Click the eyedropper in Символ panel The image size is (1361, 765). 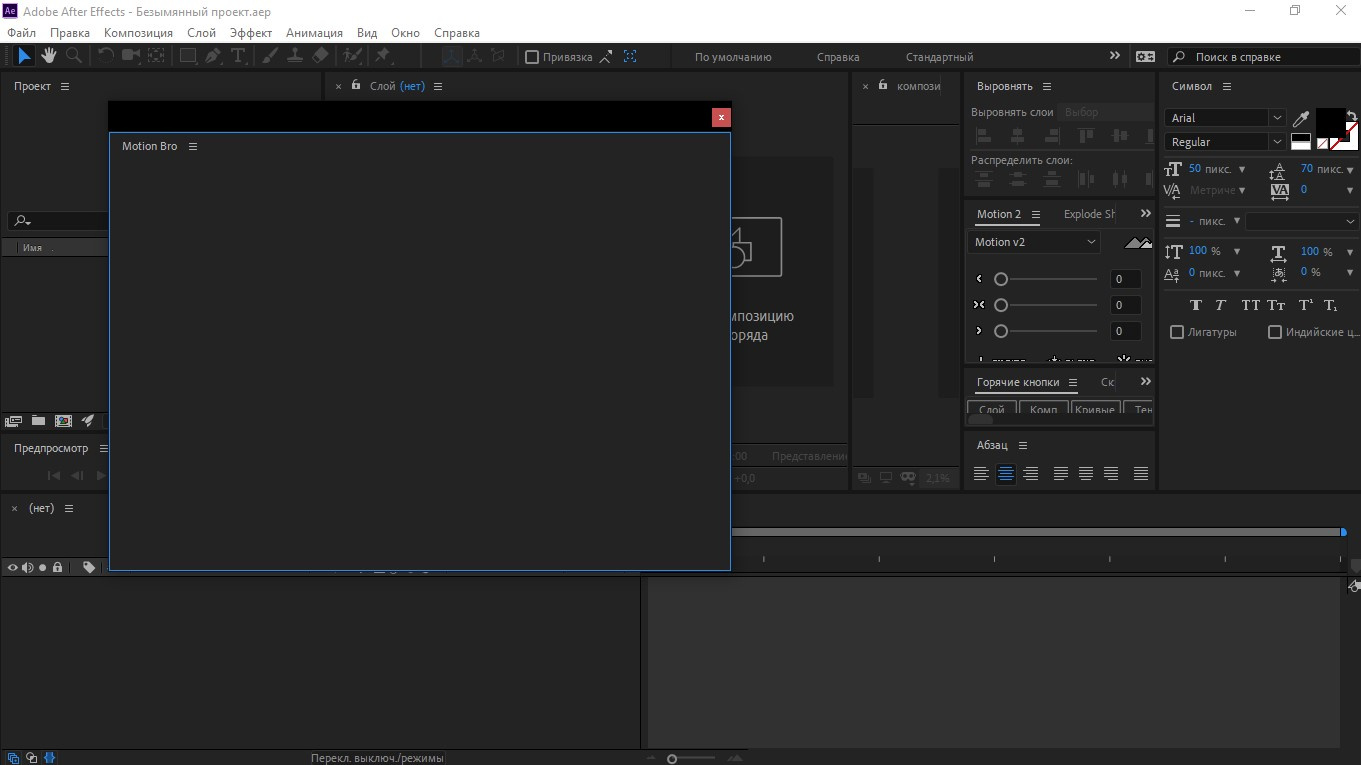point(1301,119)
